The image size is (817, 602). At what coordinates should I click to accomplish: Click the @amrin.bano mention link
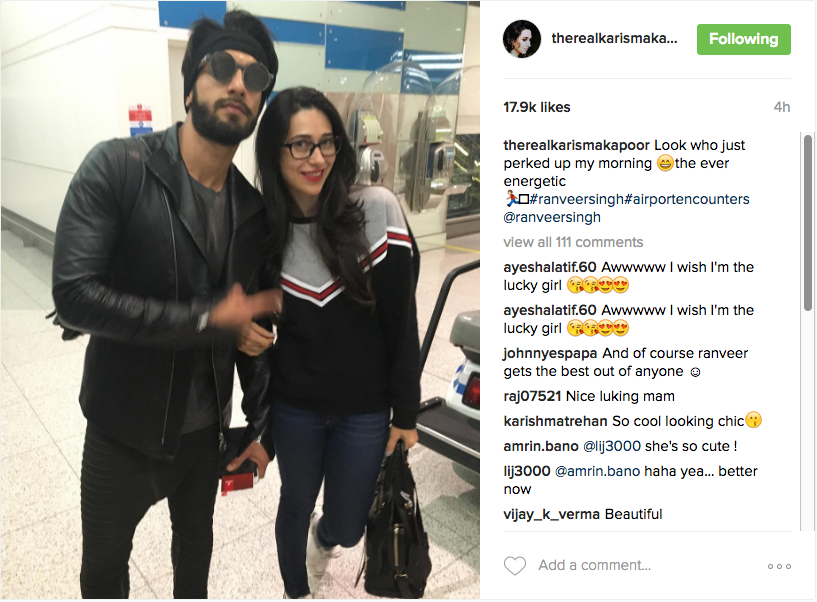point(598,472)
